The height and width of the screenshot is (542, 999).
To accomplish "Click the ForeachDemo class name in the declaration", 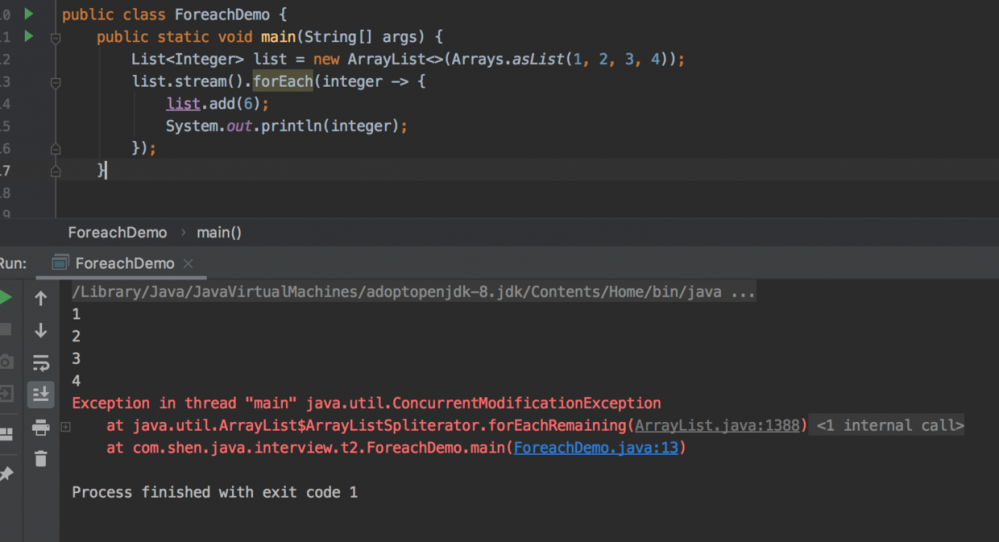I will (222, 14).
